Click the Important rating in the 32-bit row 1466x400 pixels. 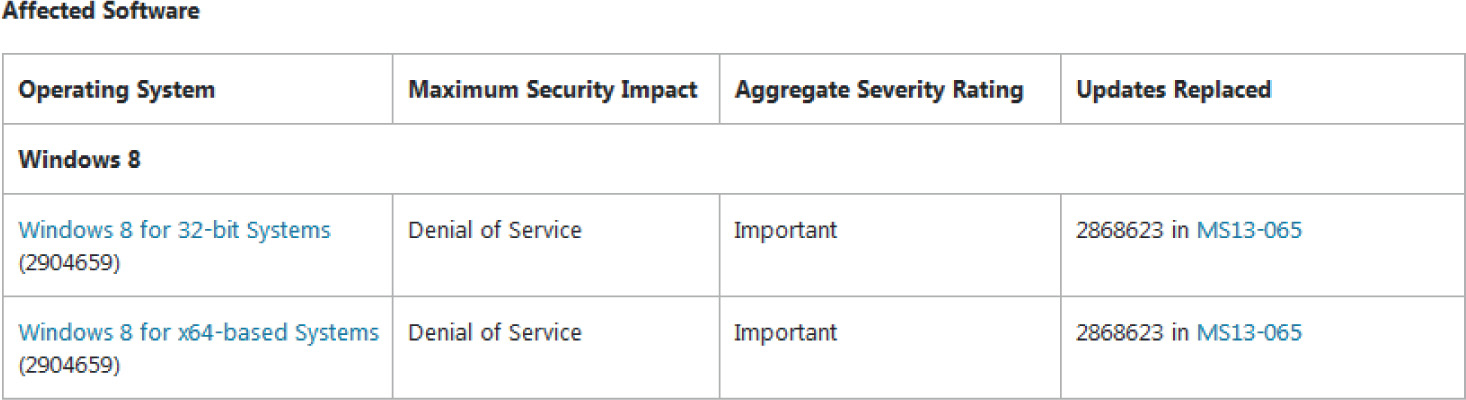(x=785, y=231)
